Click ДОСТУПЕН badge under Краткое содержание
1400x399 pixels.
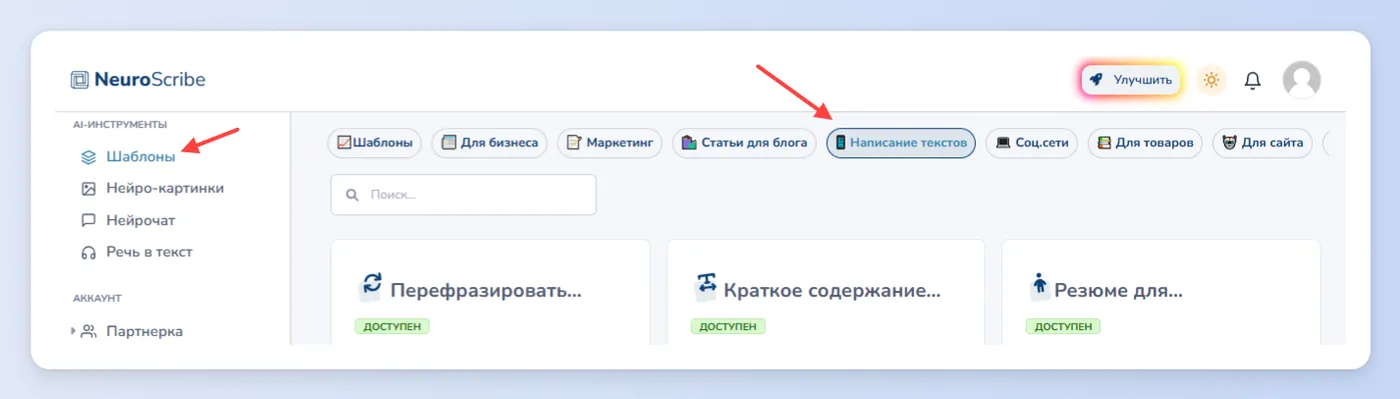[x=728, y=326]
